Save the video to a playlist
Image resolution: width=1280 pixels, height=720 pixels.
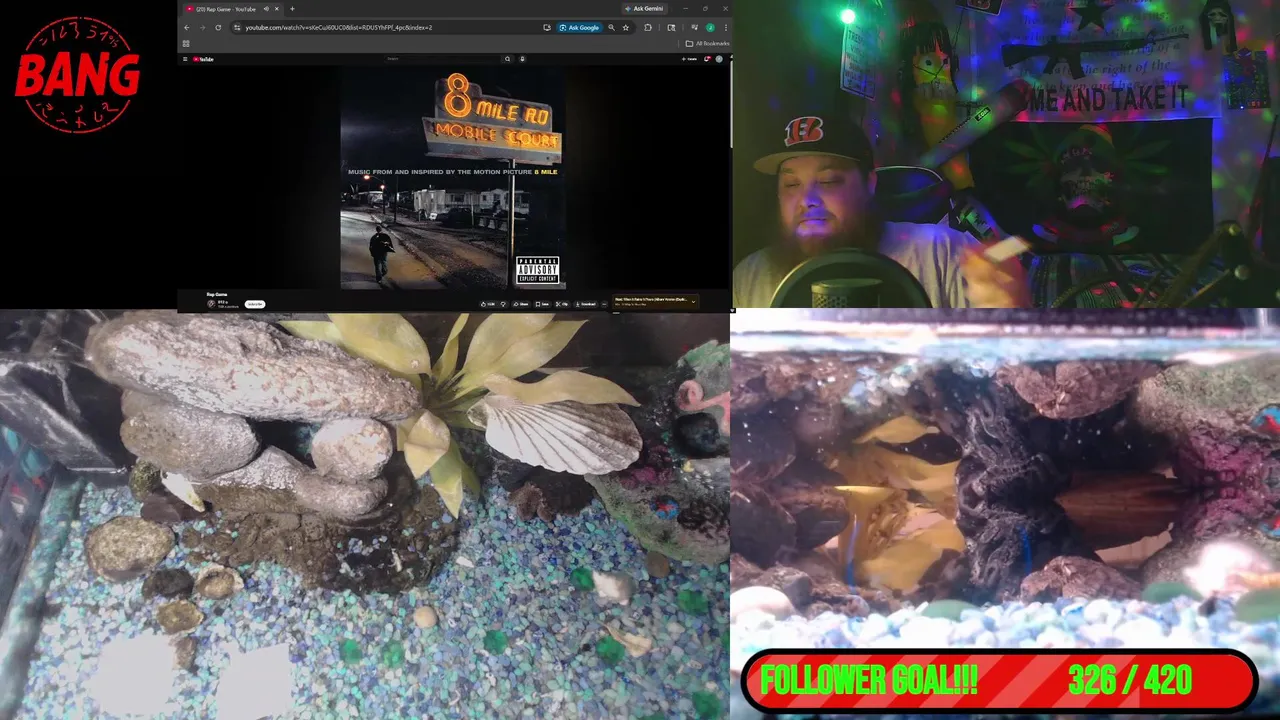pyautogui.click(x=542, y=304)
